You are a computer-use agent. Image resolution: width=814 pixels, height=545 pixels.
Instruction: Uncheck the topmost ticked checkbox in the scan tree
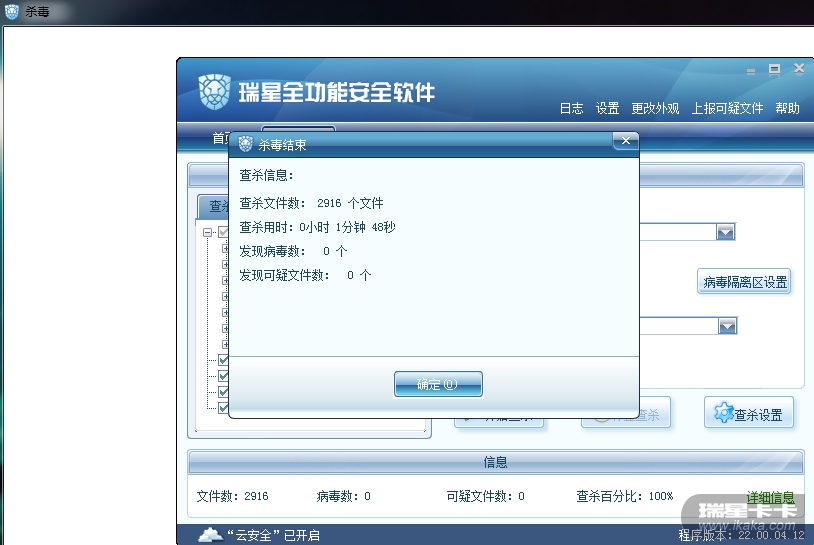pos(224,360)
